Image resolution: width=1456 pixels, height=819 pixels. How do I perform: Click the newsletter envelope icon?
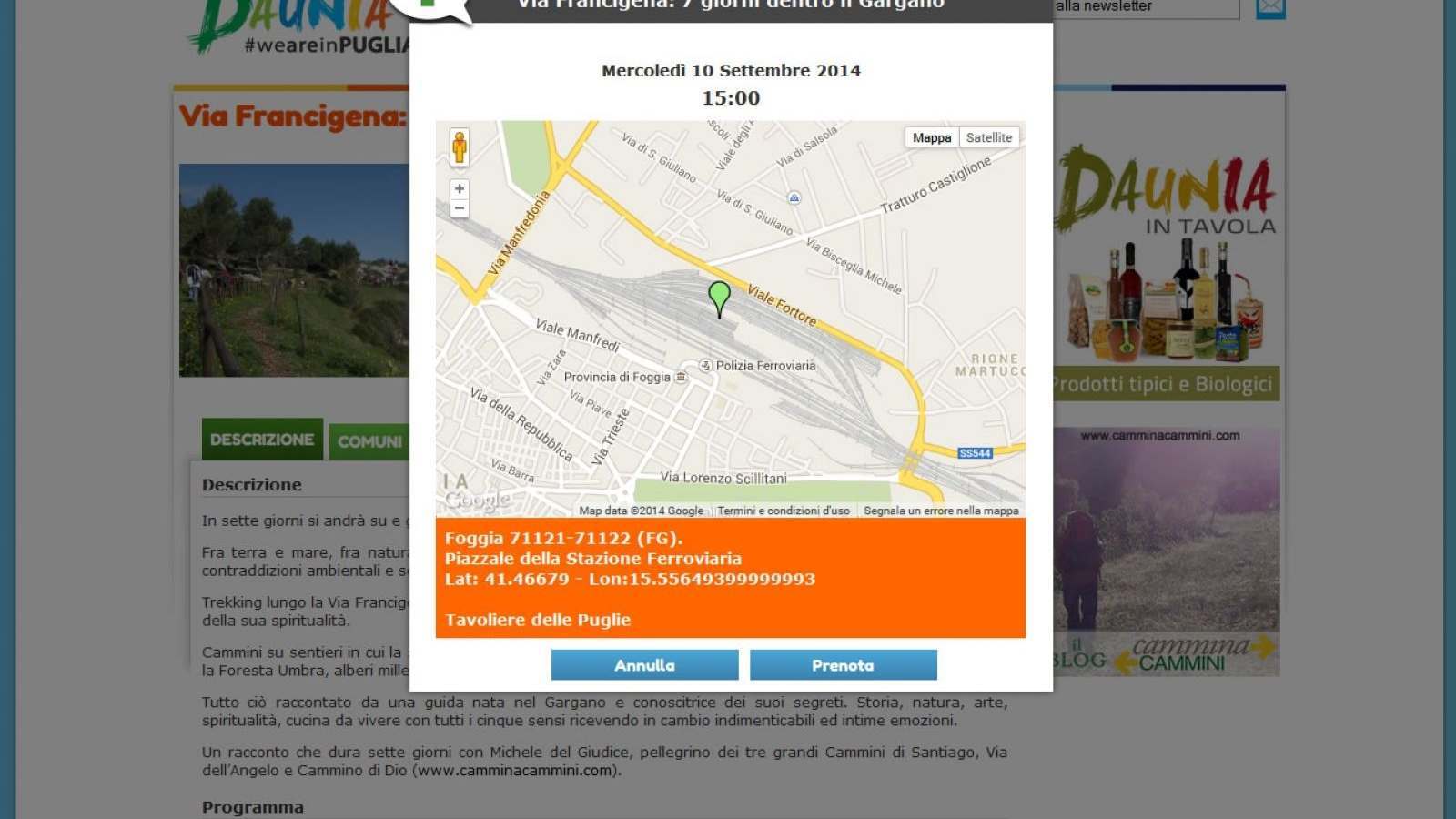point(1270,8)
